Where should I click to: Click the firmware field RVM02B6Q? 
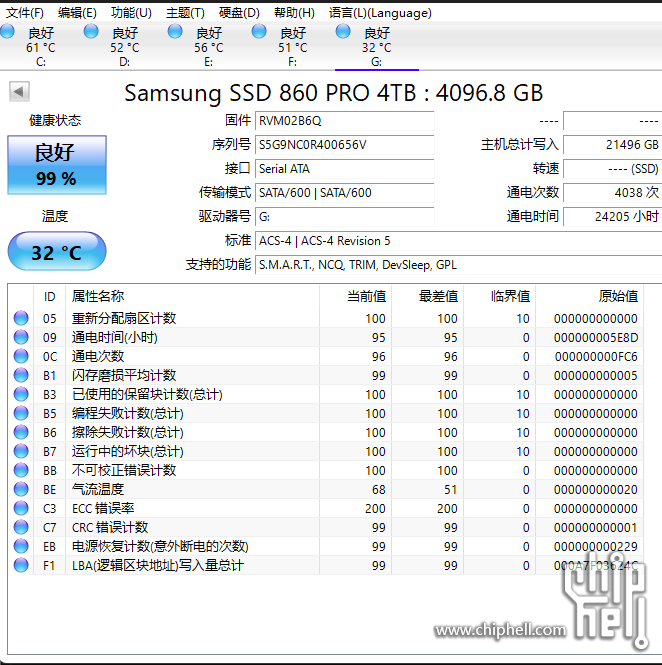(344, 121)
